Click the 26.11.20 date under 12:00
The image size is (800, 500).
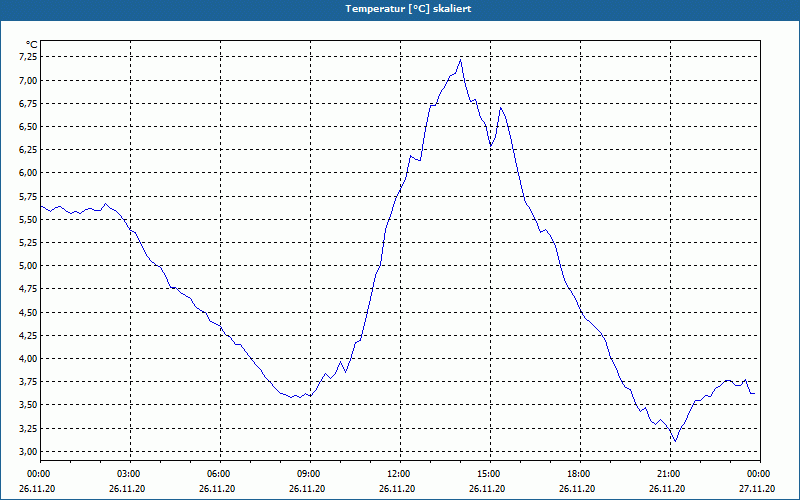397,489
